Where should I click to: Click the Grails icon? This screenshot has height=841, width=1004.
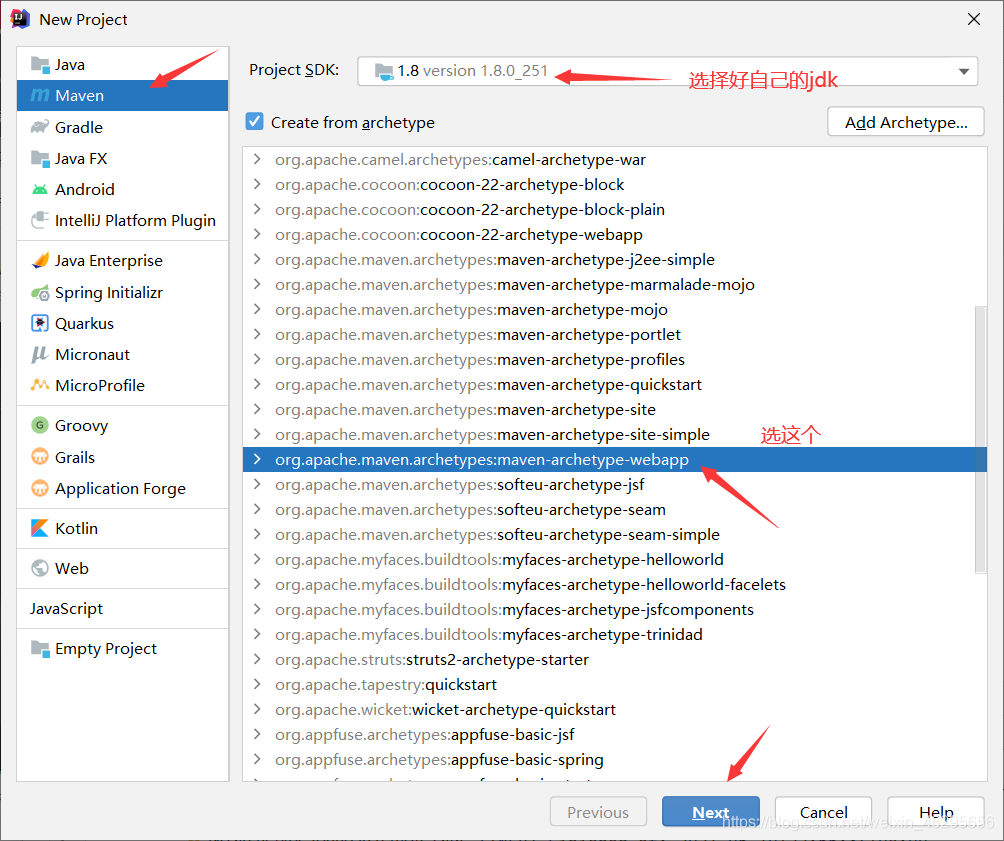(40, 457)
